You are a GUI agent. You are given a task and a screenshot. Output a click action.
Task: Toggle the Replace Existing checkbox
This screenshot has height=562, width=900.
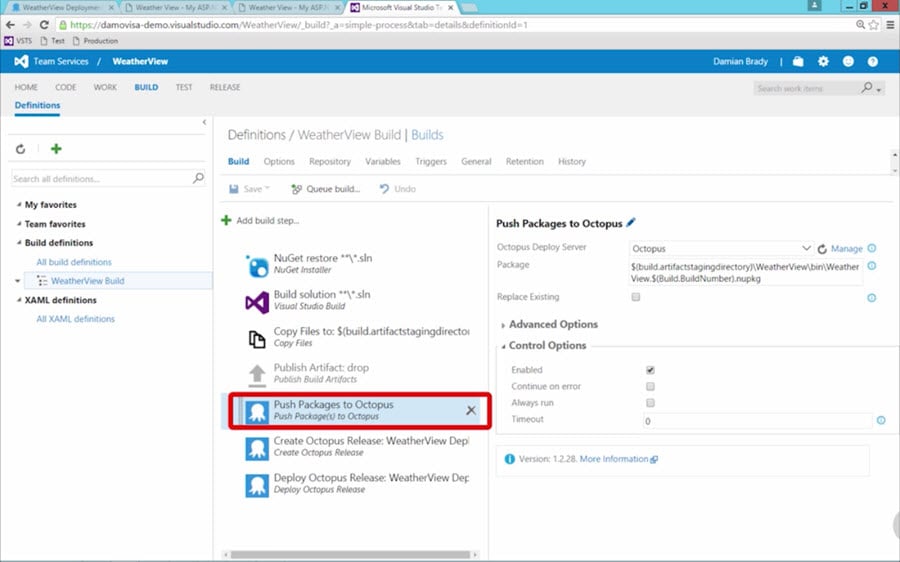635,297
